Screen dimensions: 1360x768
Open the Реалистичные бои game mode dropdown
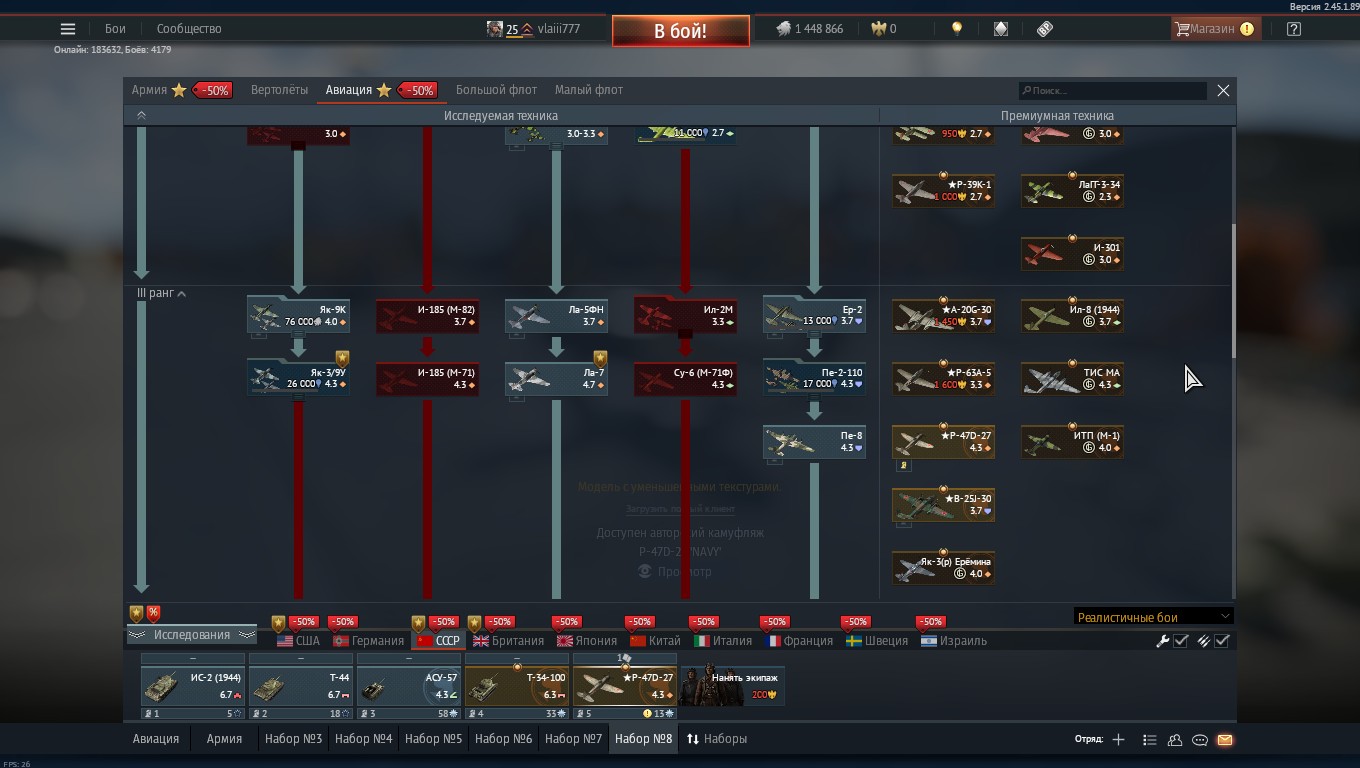(1153, 617)
